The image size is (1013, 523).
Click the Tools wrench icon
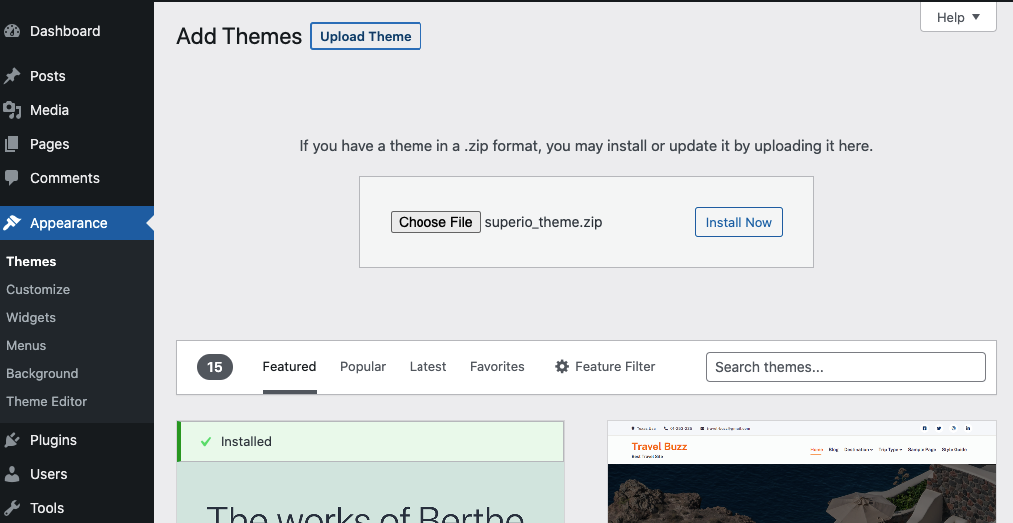tap(12, 508)
